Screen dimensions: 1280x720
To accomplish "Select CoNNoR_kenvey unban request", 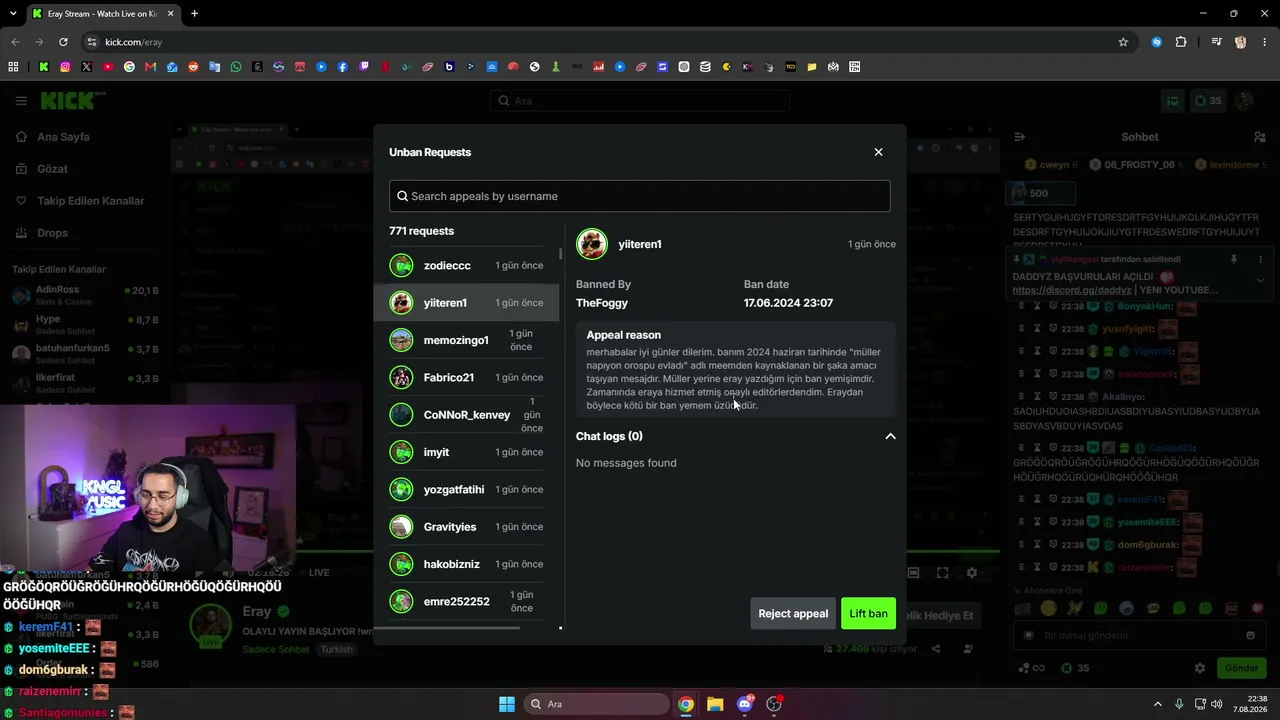I will point(466,415).
